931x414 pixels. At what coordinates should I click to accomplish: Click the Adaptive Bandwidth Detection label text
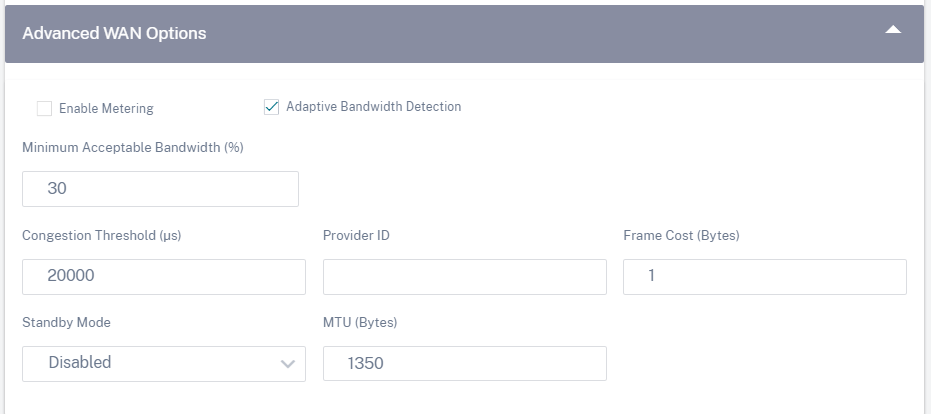tap(373, 107)
